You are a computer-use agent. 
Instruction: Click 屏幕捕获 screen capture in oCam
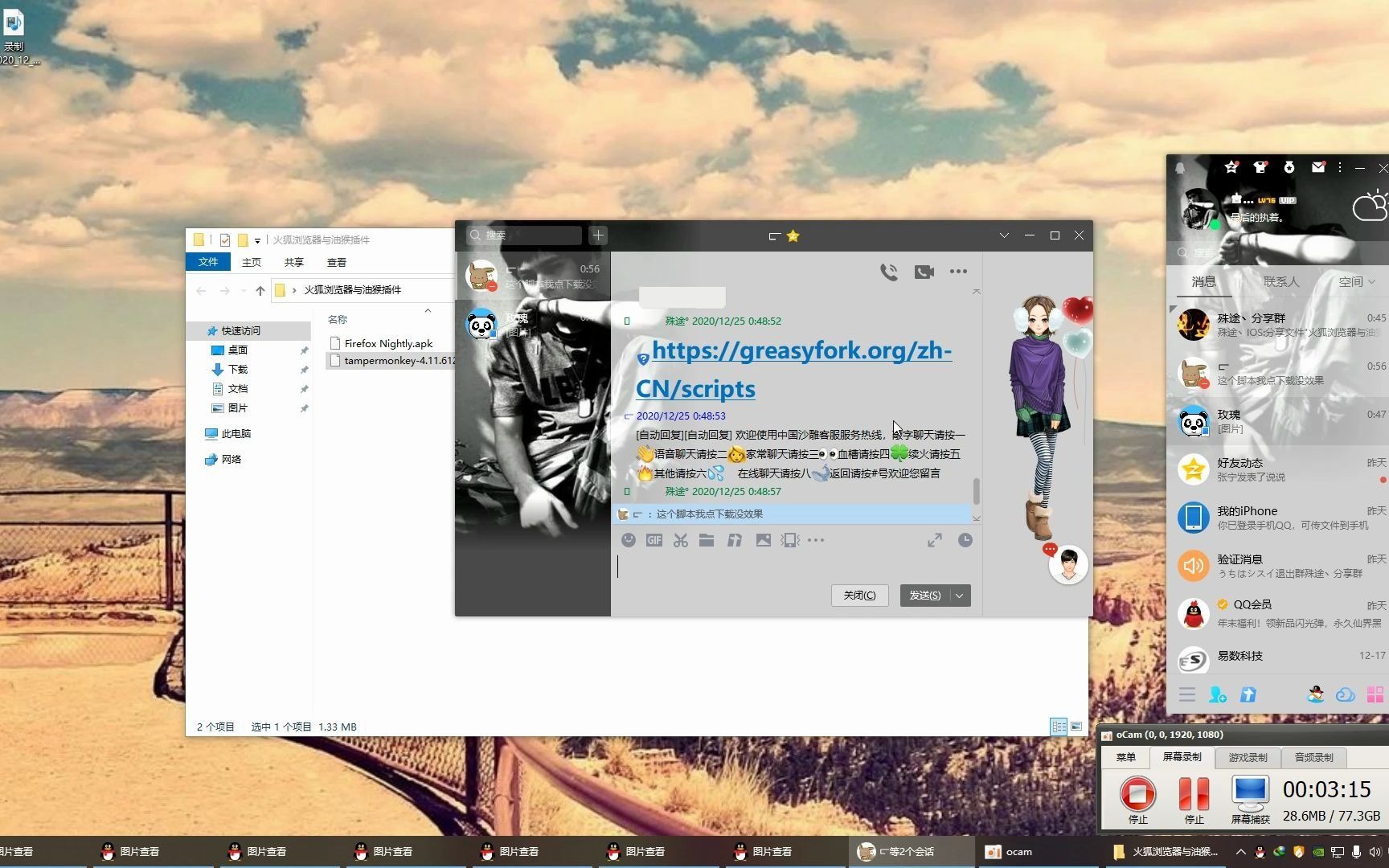(1251, 800)
